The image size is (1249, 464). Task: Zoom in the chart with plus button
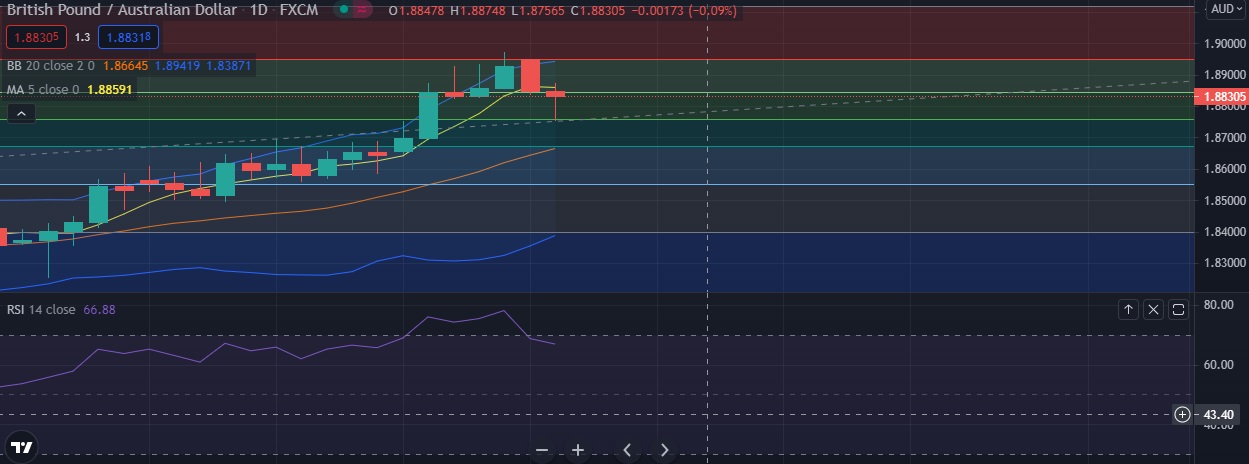pos(577,450)
